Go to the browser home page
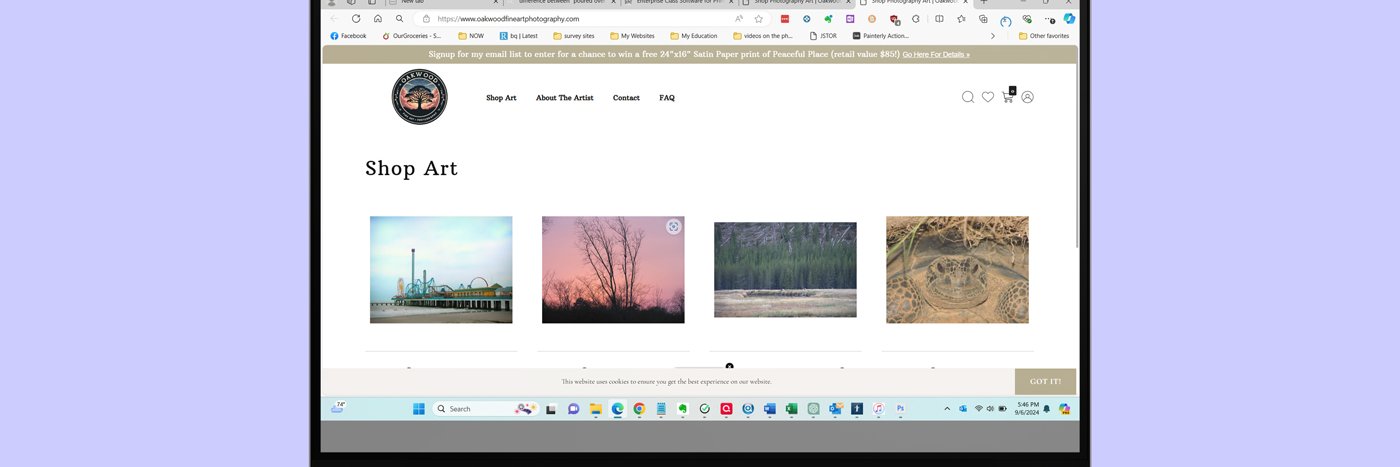The image size is (1400, 467). pos(378,18)
